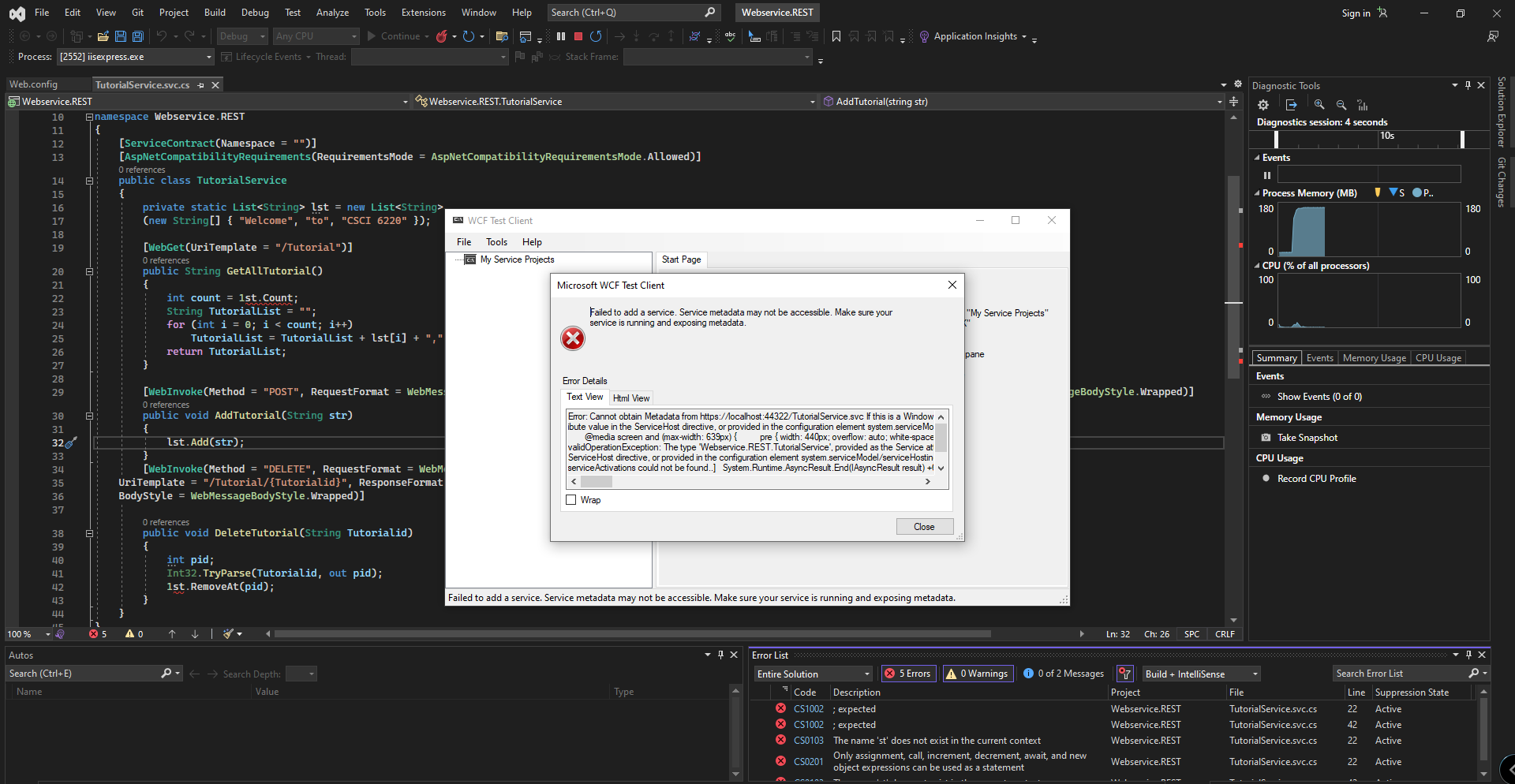Viewport: 1515px width, 784px height.
Task: Zoom in on the diagnostics timeline
Action: coord(1319,105)
